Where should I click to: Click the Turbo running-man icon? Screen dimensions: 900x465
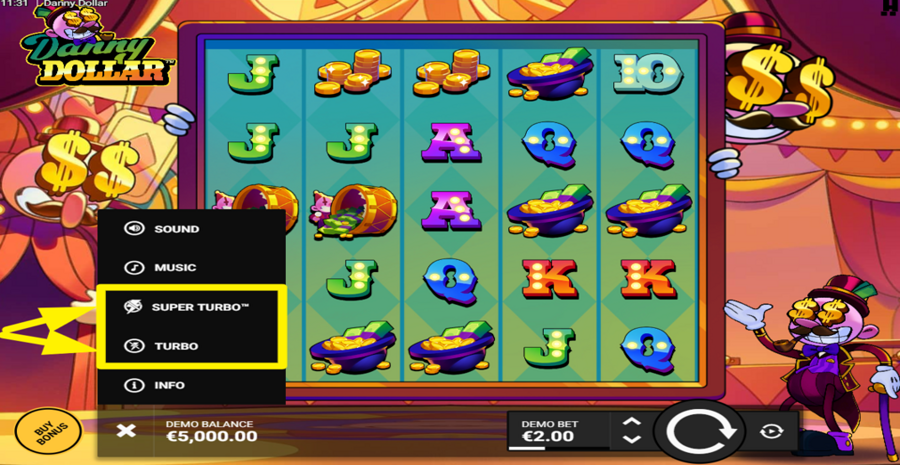[x=134, y=346]
